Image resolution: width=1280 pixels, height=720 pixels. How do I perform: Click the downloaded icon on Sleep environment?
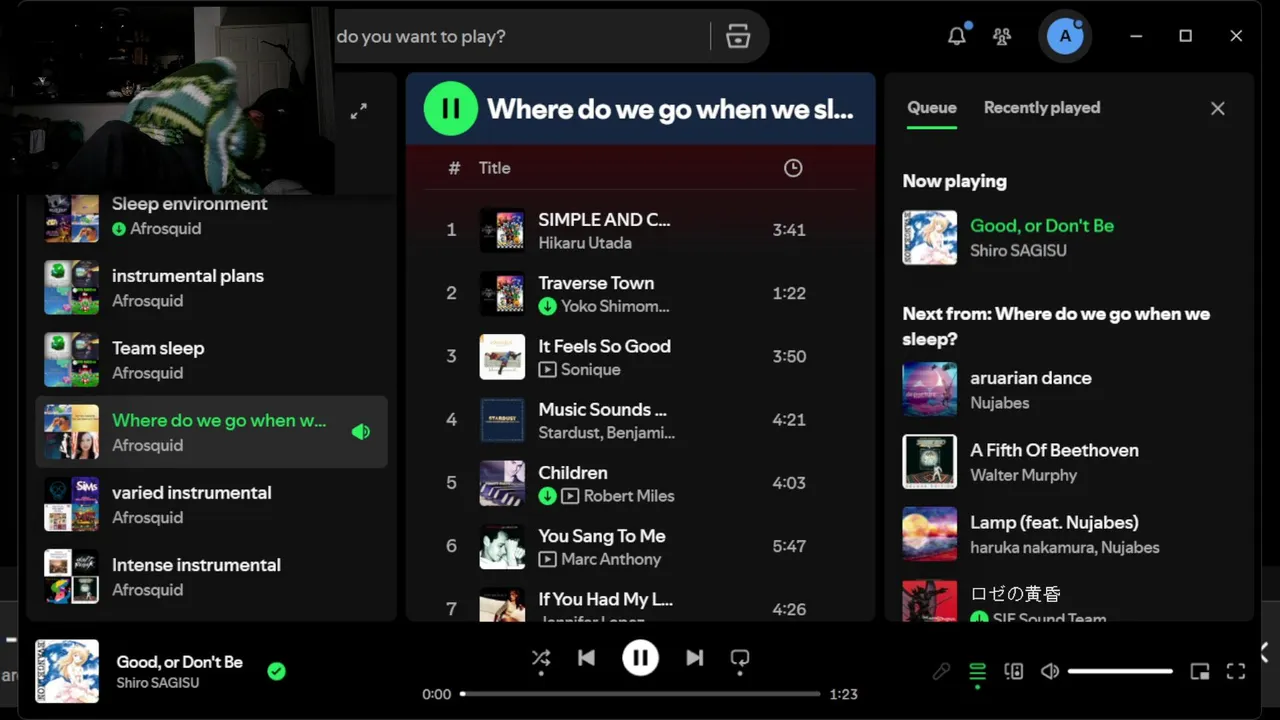click(x=119, y=229)
